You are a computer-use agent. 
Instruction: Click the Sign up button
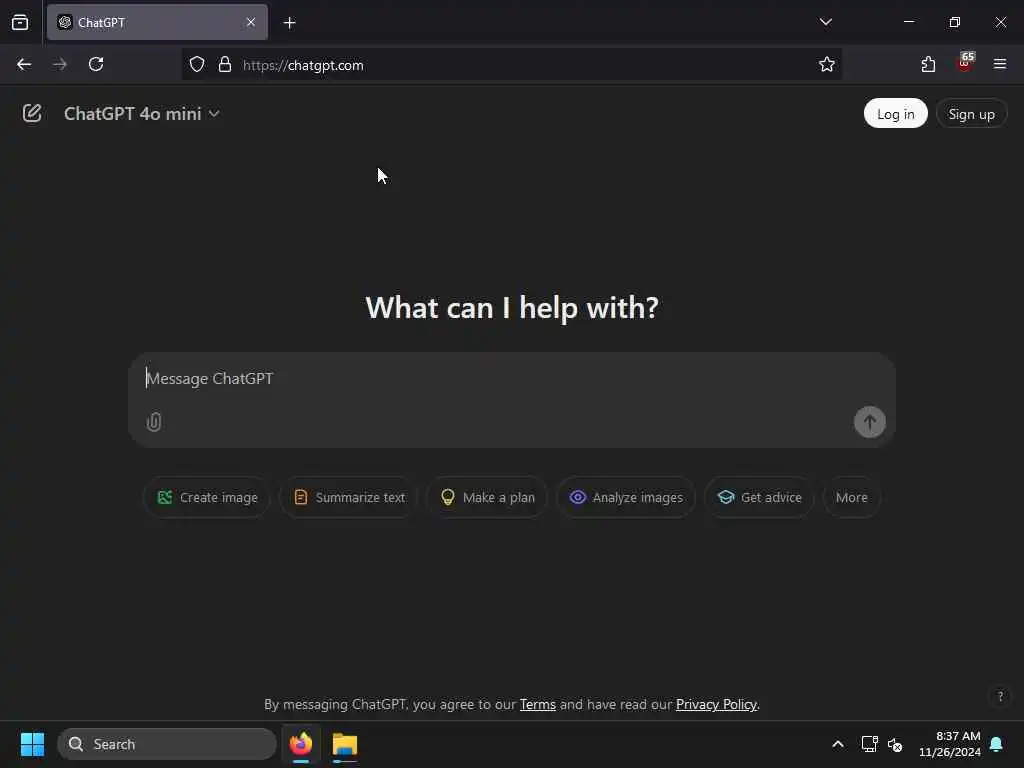coord(971,114)
